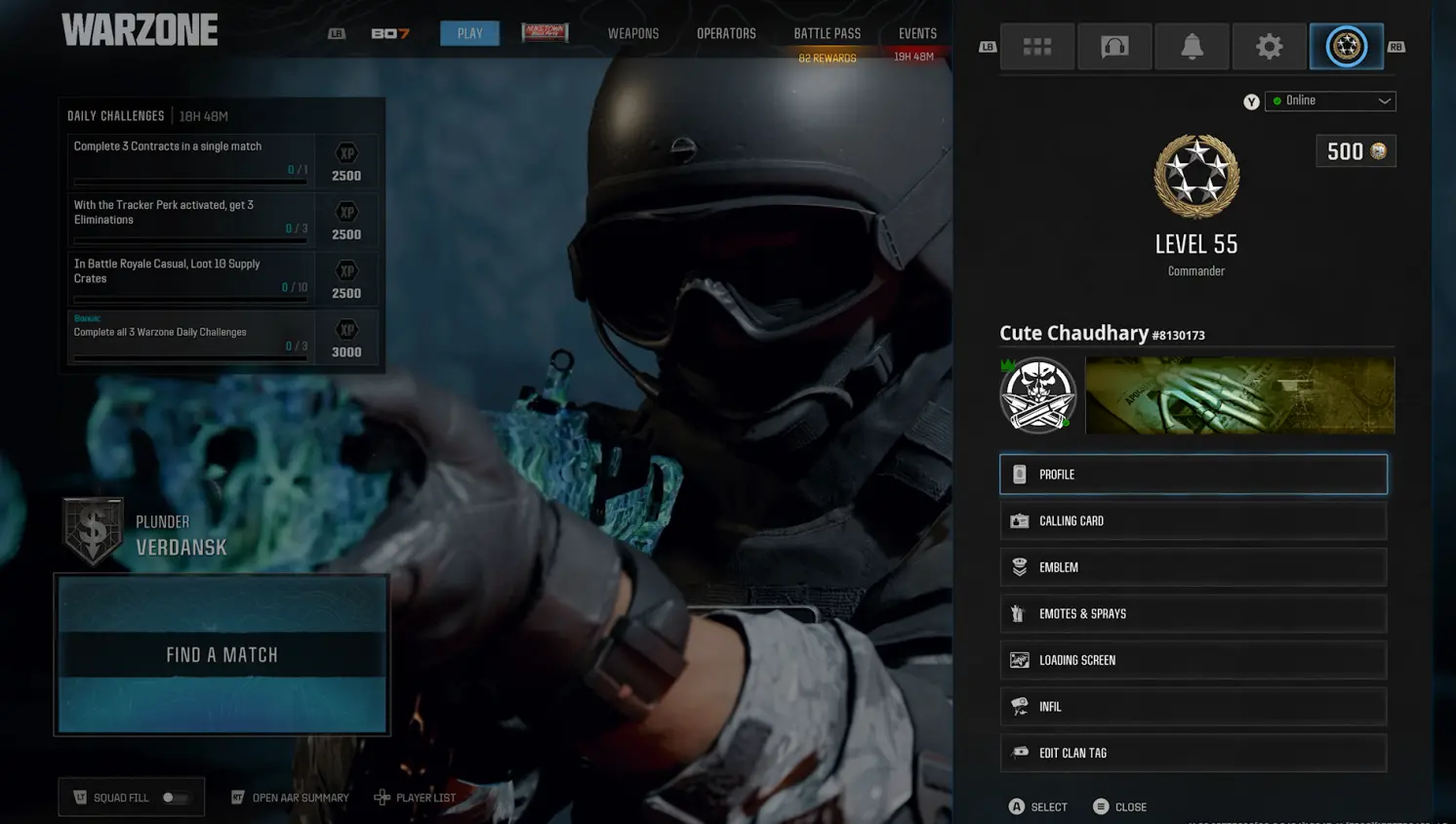This screenshot has height=824, width=1456.
Task: Open the Emotes & Sprays option
Action: [x=1193, y=614]
